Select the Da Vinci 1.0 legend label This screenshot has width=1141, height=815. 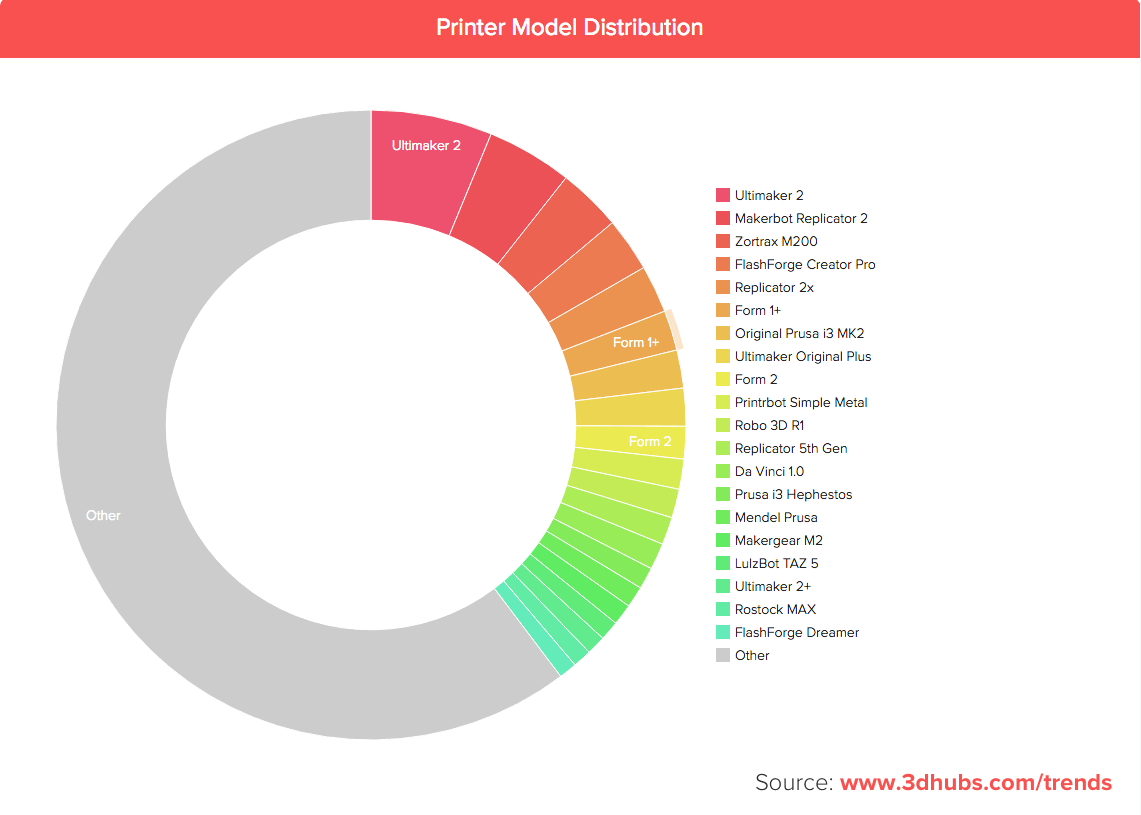click(x=769, y=472)
